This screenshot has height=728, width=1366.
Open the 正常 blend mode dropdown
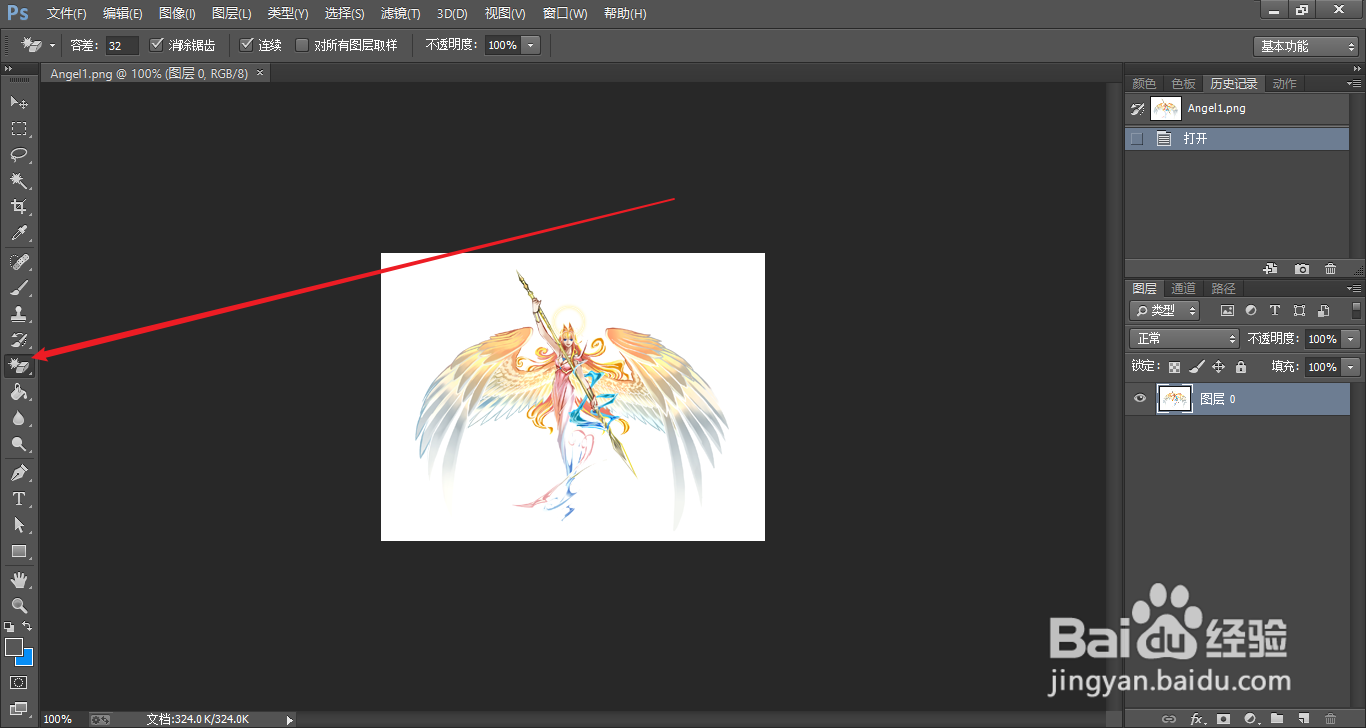[x=1184, y=339]
